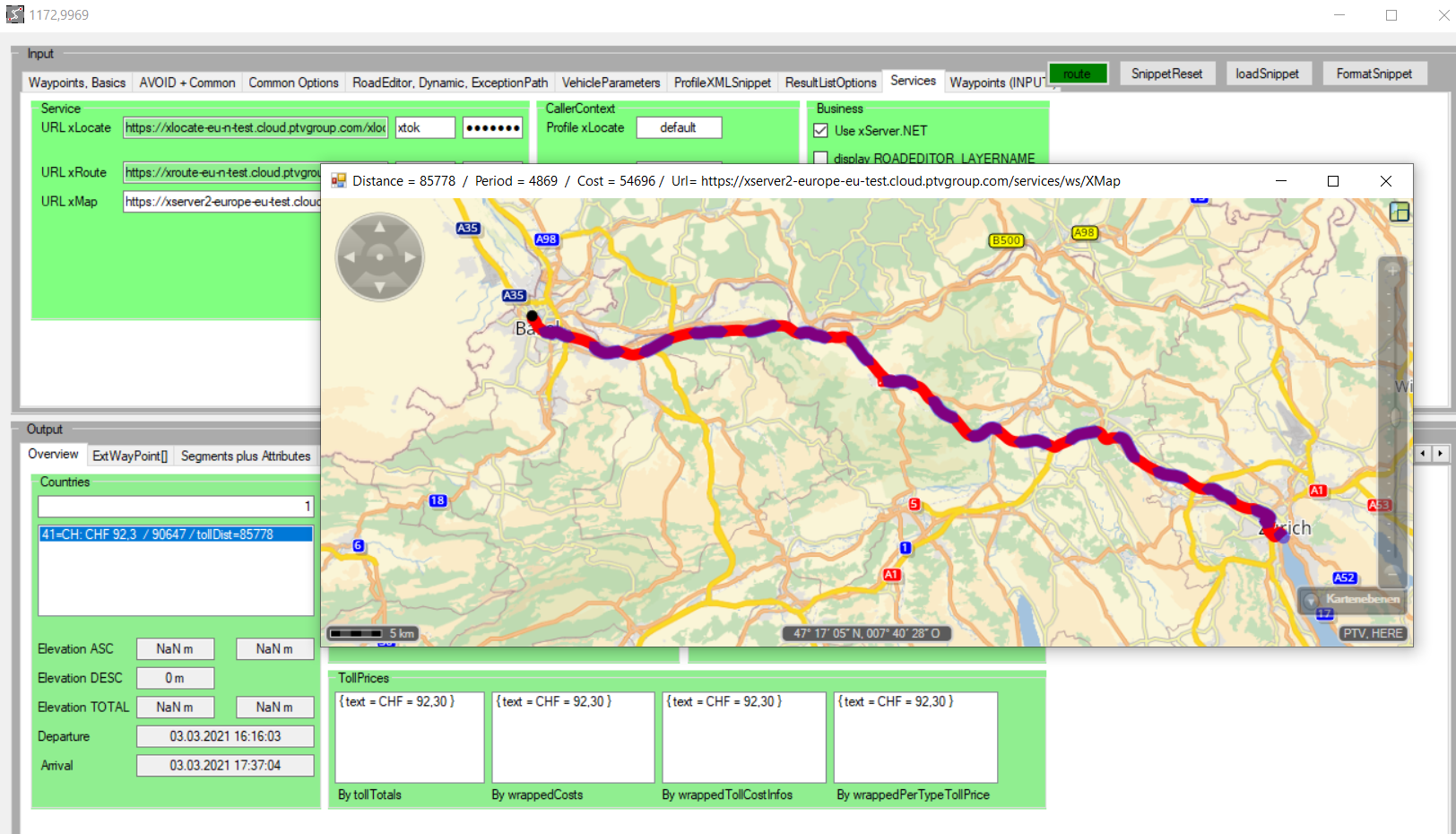
Task: Enable display ROADEDITOR_LAYERNAME checkbox
Action: point(820,159)
